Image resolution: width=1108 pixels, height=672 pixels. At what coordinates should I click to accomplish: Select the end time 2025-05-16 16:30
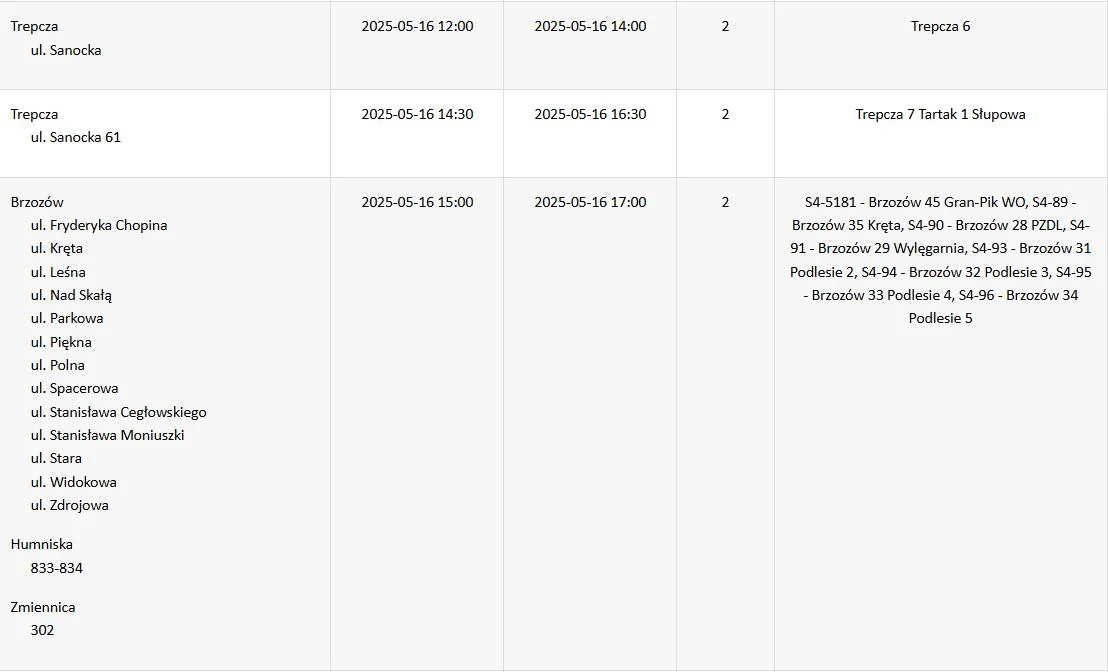(590, 114)
